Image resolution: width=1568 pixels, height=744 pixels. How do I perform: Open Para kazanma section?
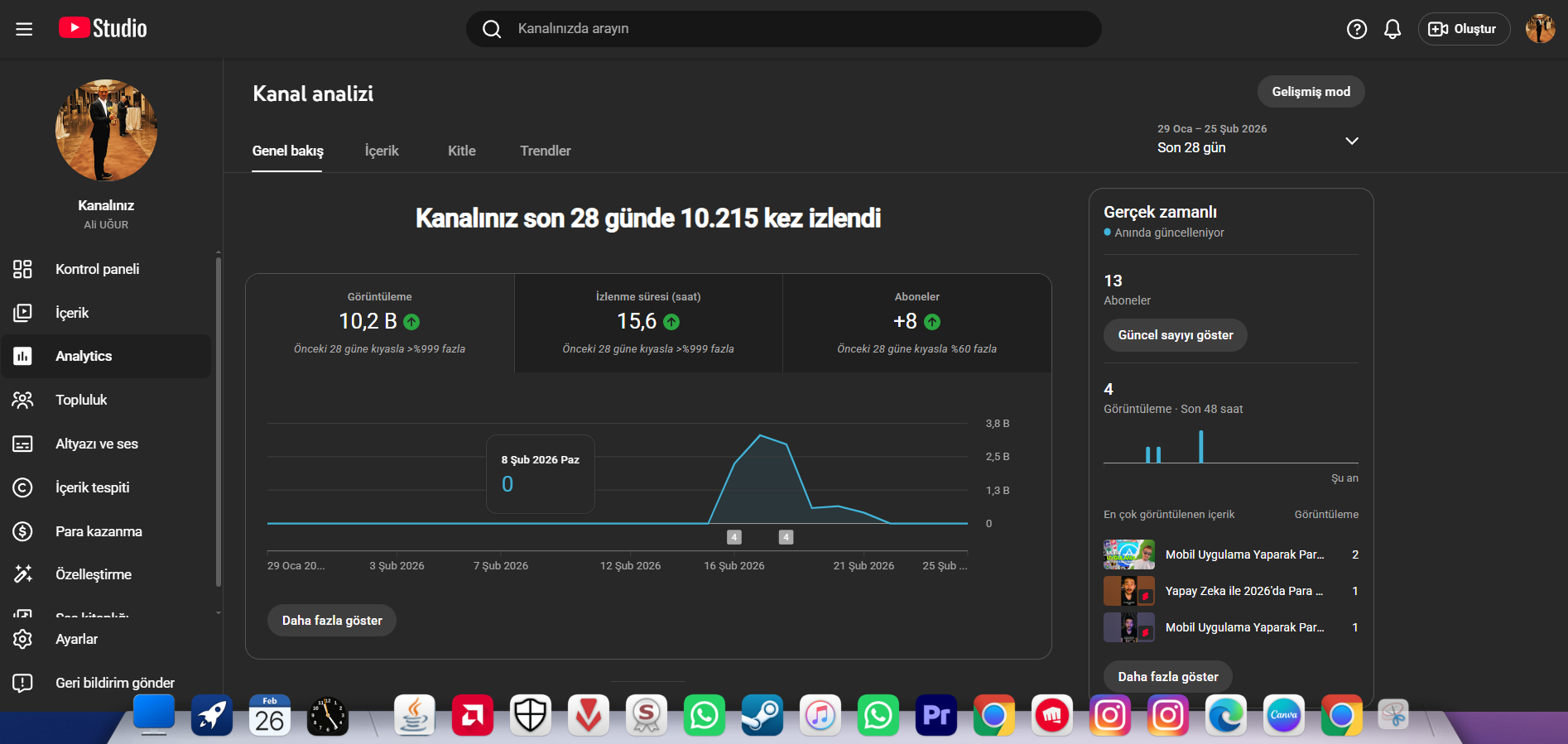tap(99, 531)
